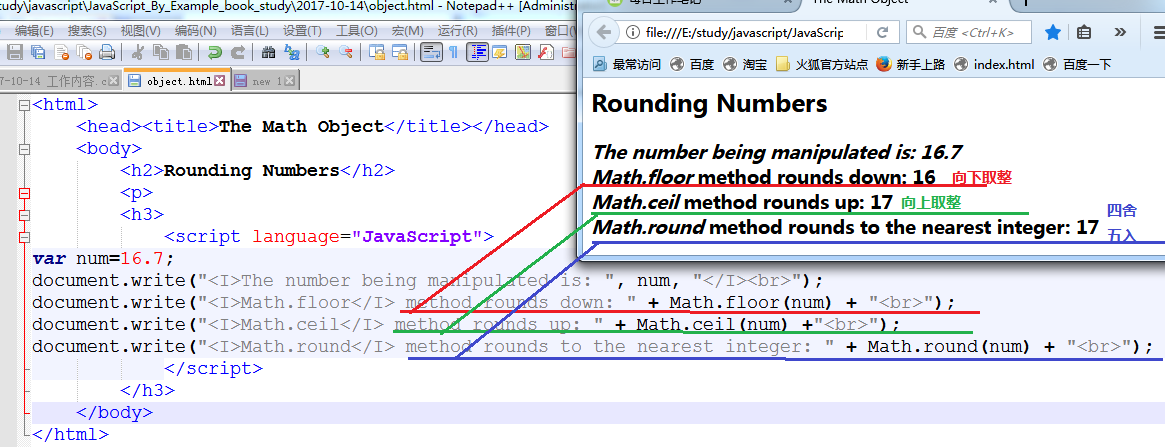Open the 百度一下 bookmark
This screenshot has height=447, width=1165.
tap(1077, 65)
